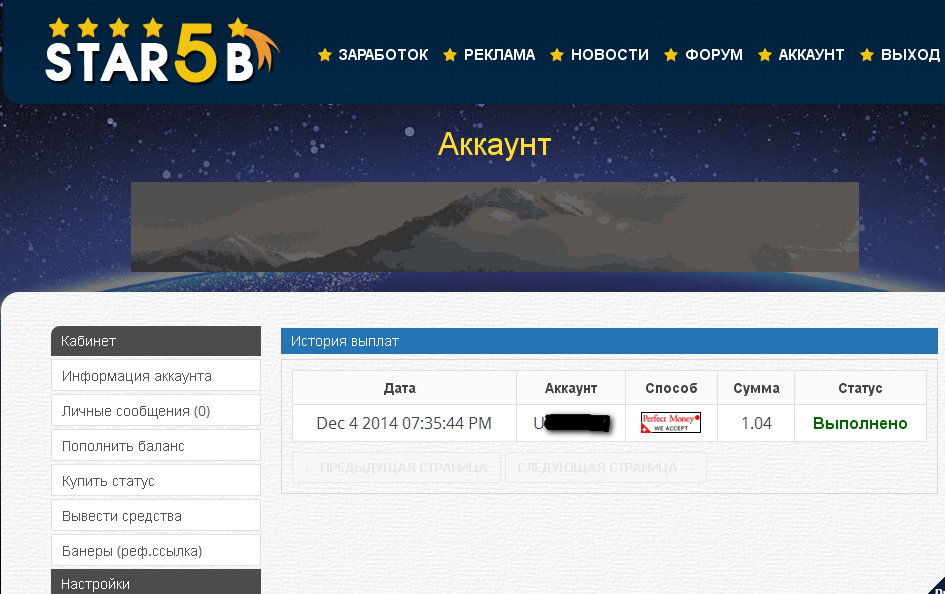Click the mountain banner image

tap(494, 227)
